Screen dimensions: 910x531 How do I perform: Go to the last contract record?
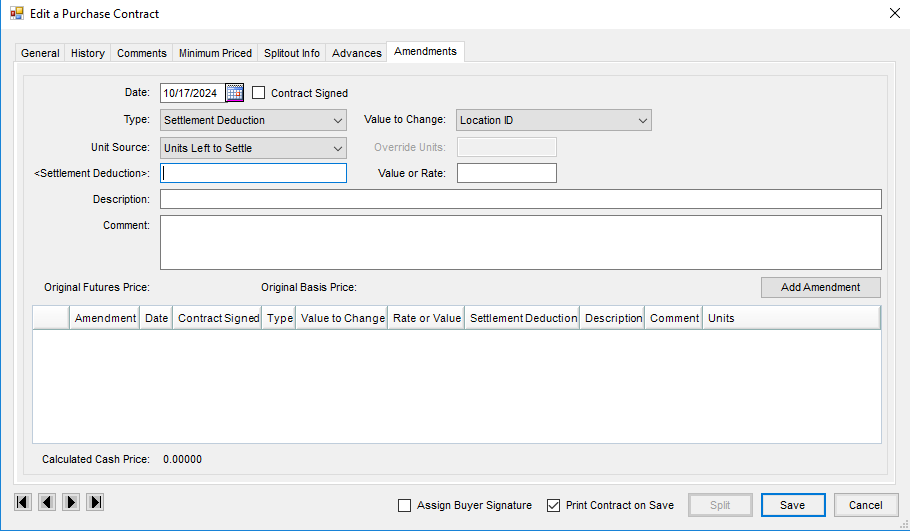tap(95, 502)
